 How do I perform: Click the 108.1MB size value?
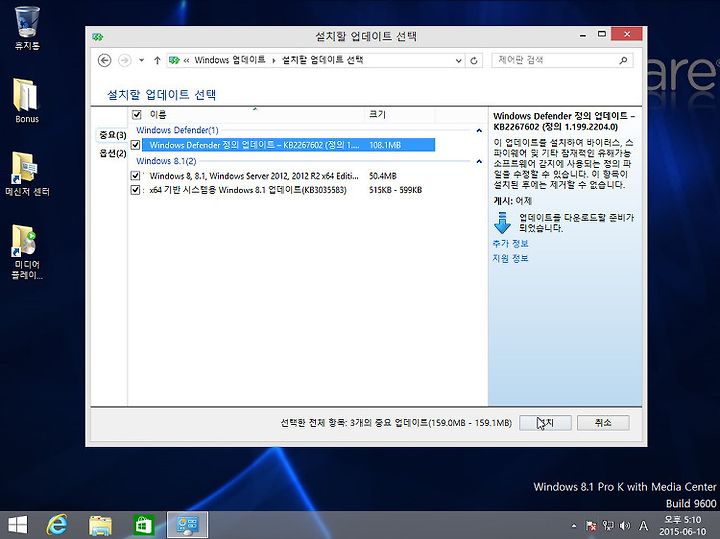click(x=385, y=145)
